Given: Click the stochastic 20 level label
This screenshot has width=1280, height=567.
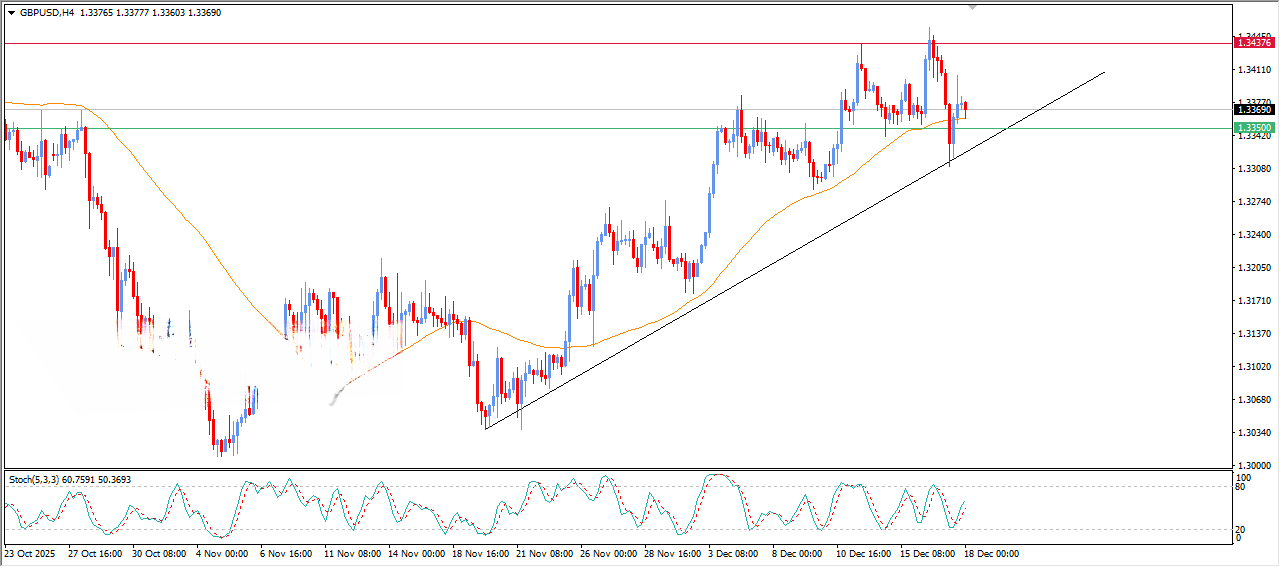Looking at the screenshot, I should point(1240,529).
